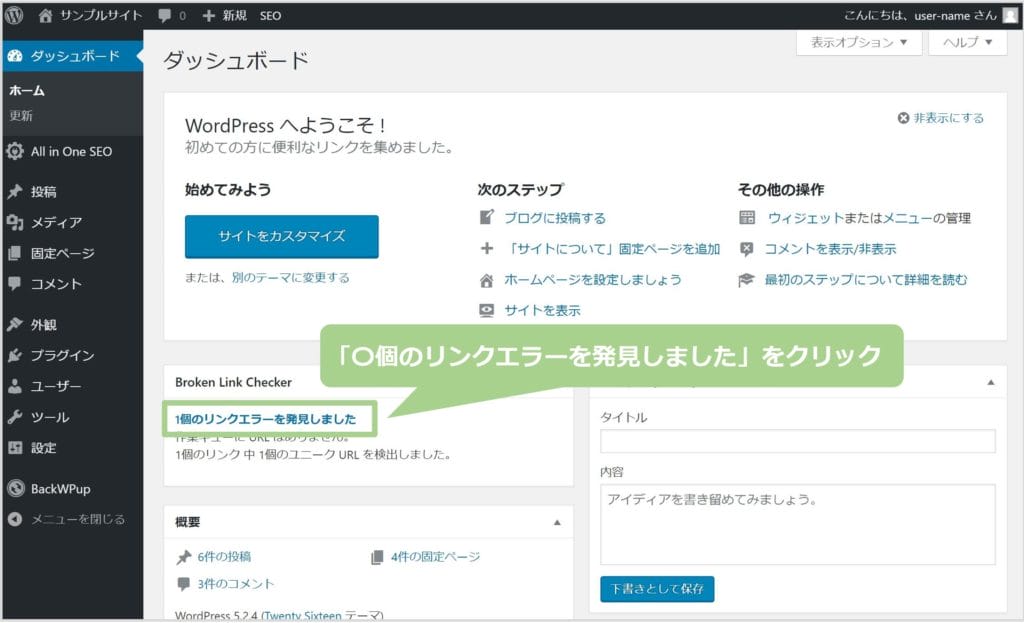Open the 4件の固定ページ link
The image size is (1024, 623).
coord(436,557)
